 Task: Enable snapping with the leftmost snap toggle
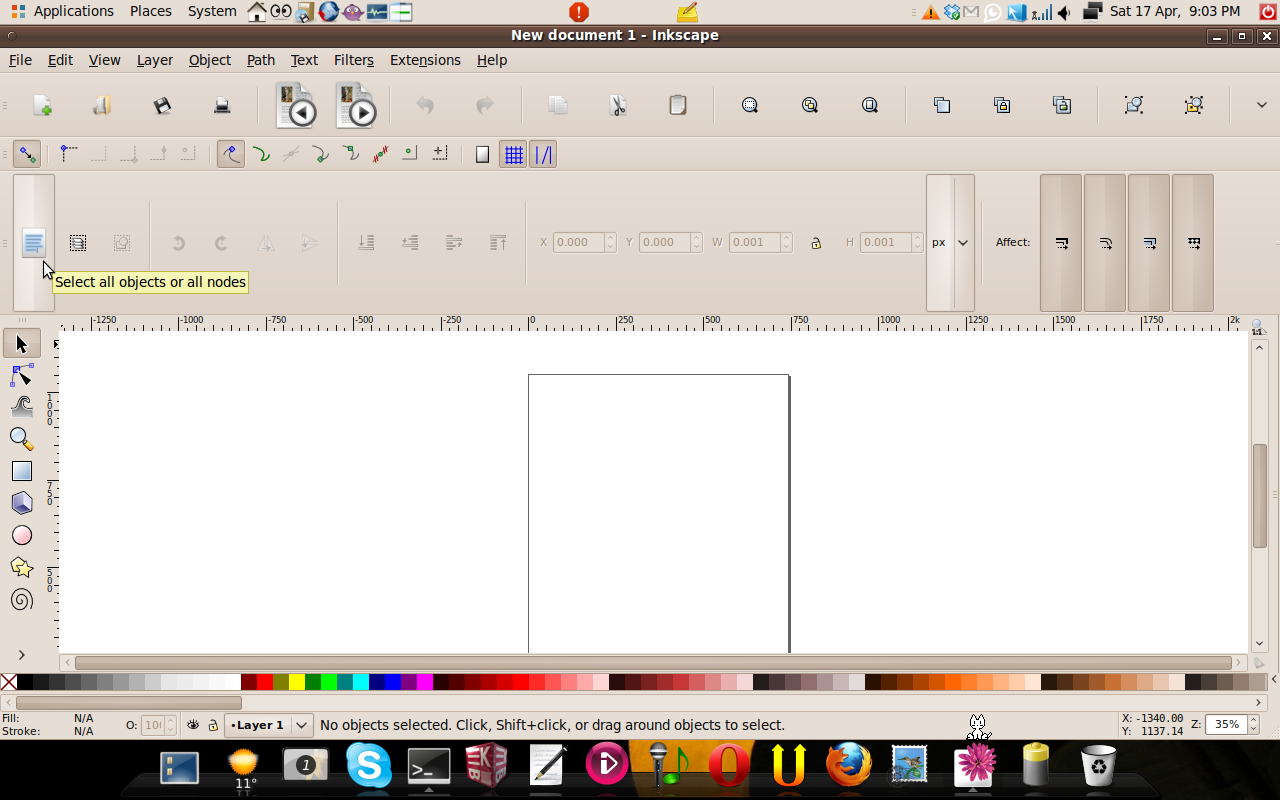click(27, 154)
